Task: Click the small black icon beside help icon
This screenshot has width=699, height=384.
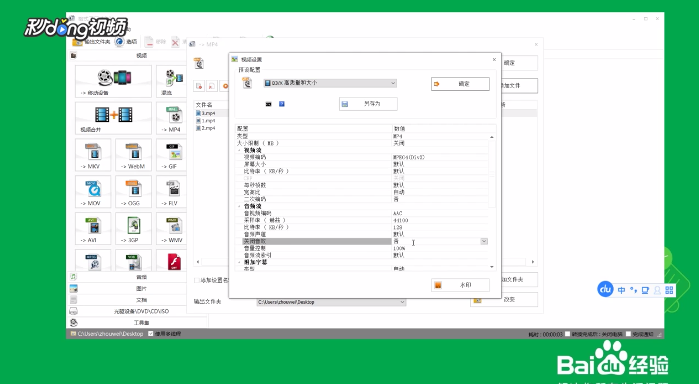Action: click(268, 104)
